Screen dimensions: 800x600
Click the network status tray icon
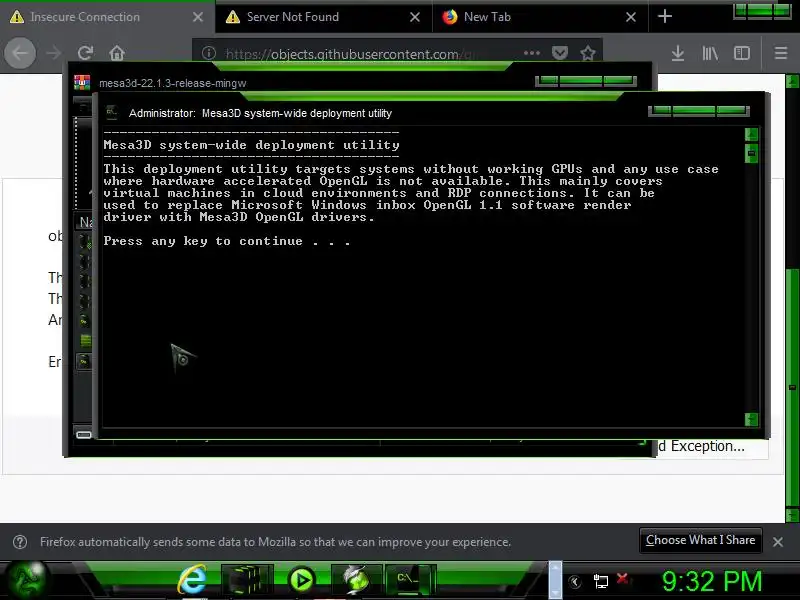[601, 581]
